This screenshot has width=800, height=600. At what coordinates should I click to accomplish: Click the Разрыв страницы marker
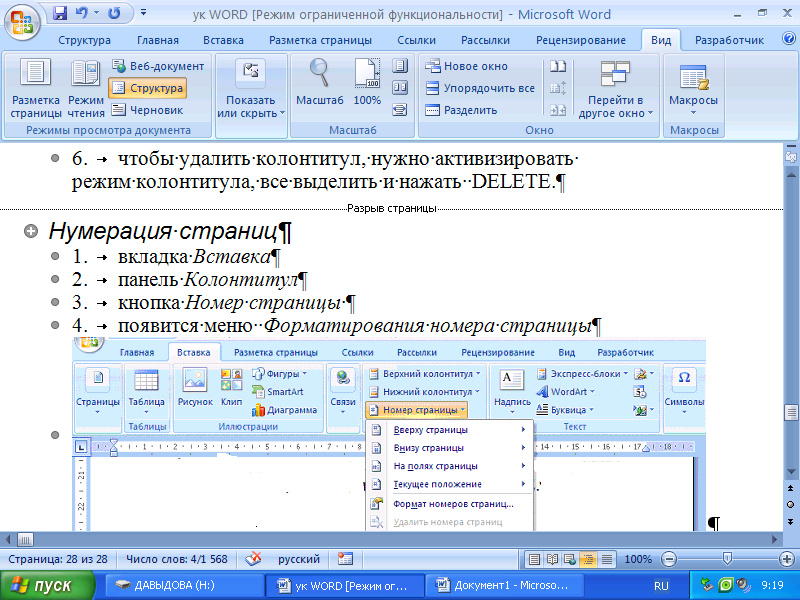pyautogui.click(x=391, y=209)
